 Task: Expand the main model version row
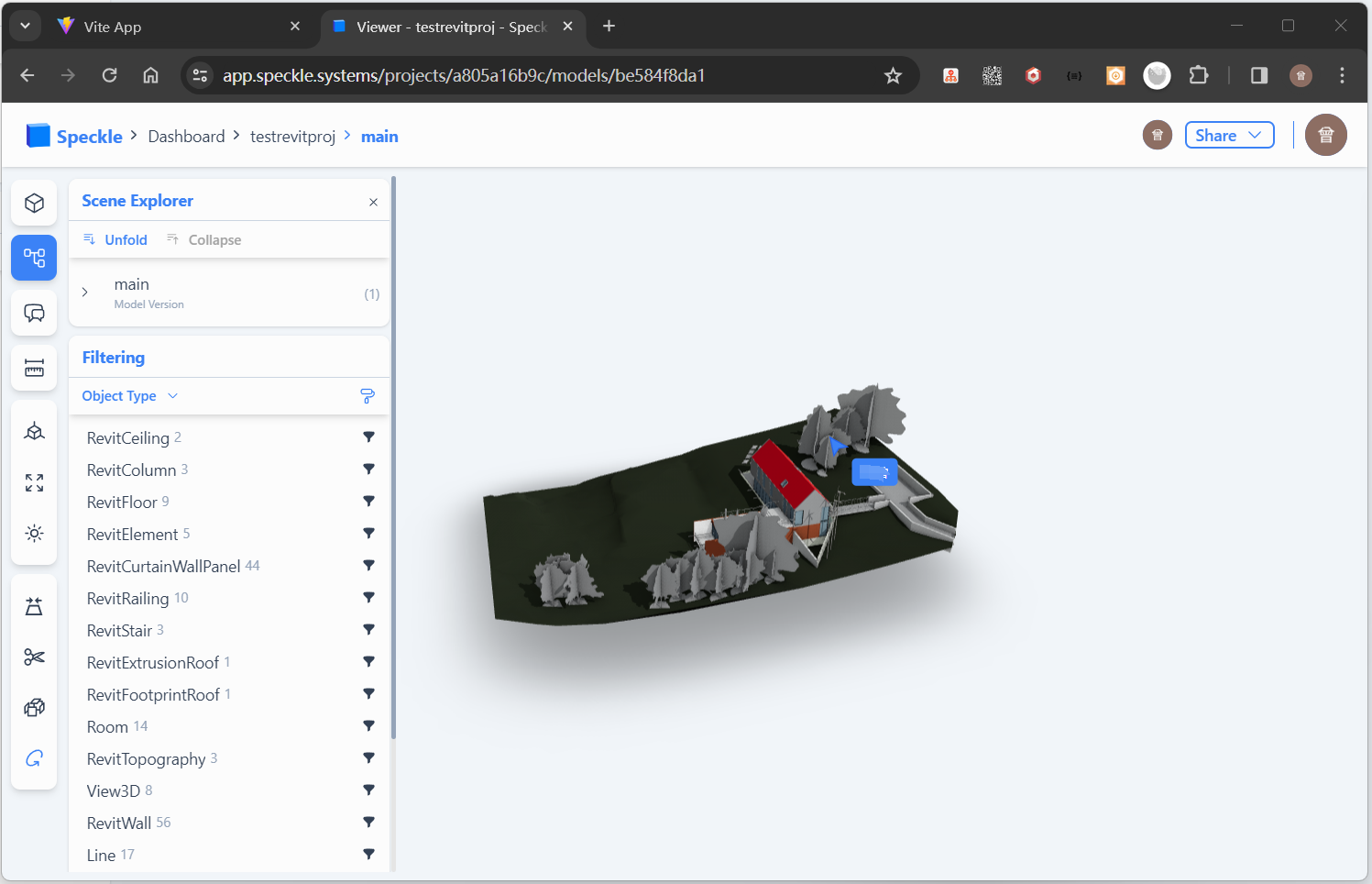click(85, 293)
